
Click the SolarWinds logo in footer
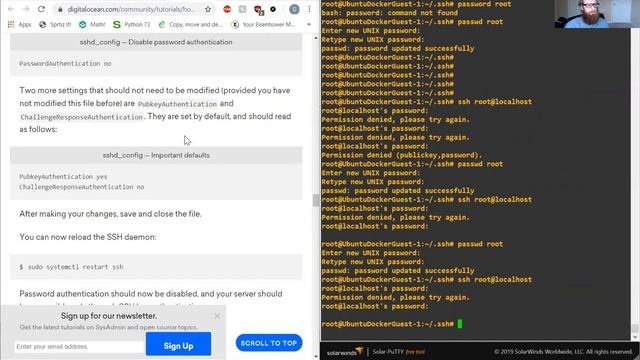pyautogui.click(x=344, y=351)
